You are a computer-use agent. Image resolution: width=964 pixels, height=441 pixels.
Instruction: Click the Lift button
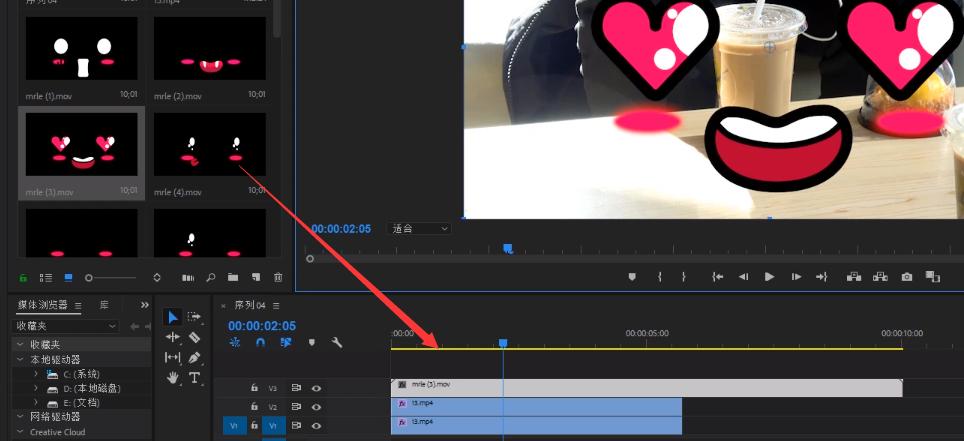tap(853, 277)
